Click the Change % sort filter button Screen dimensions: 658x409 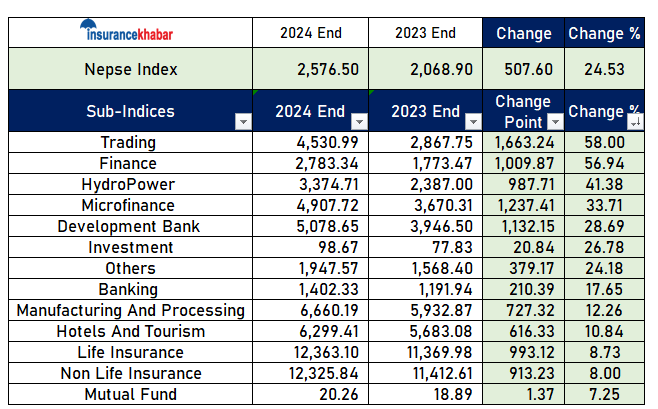(x=635, y=121)
